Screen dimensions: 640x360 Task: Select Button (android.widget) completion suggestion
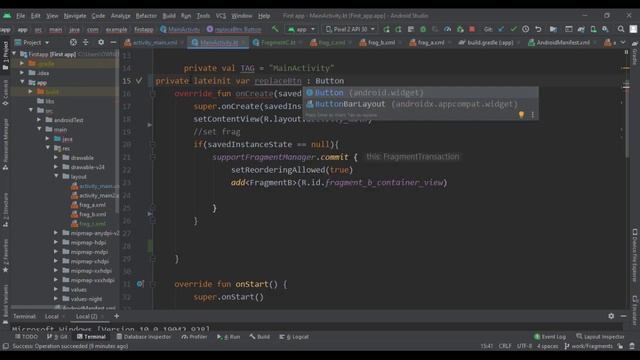click(420, 93)
